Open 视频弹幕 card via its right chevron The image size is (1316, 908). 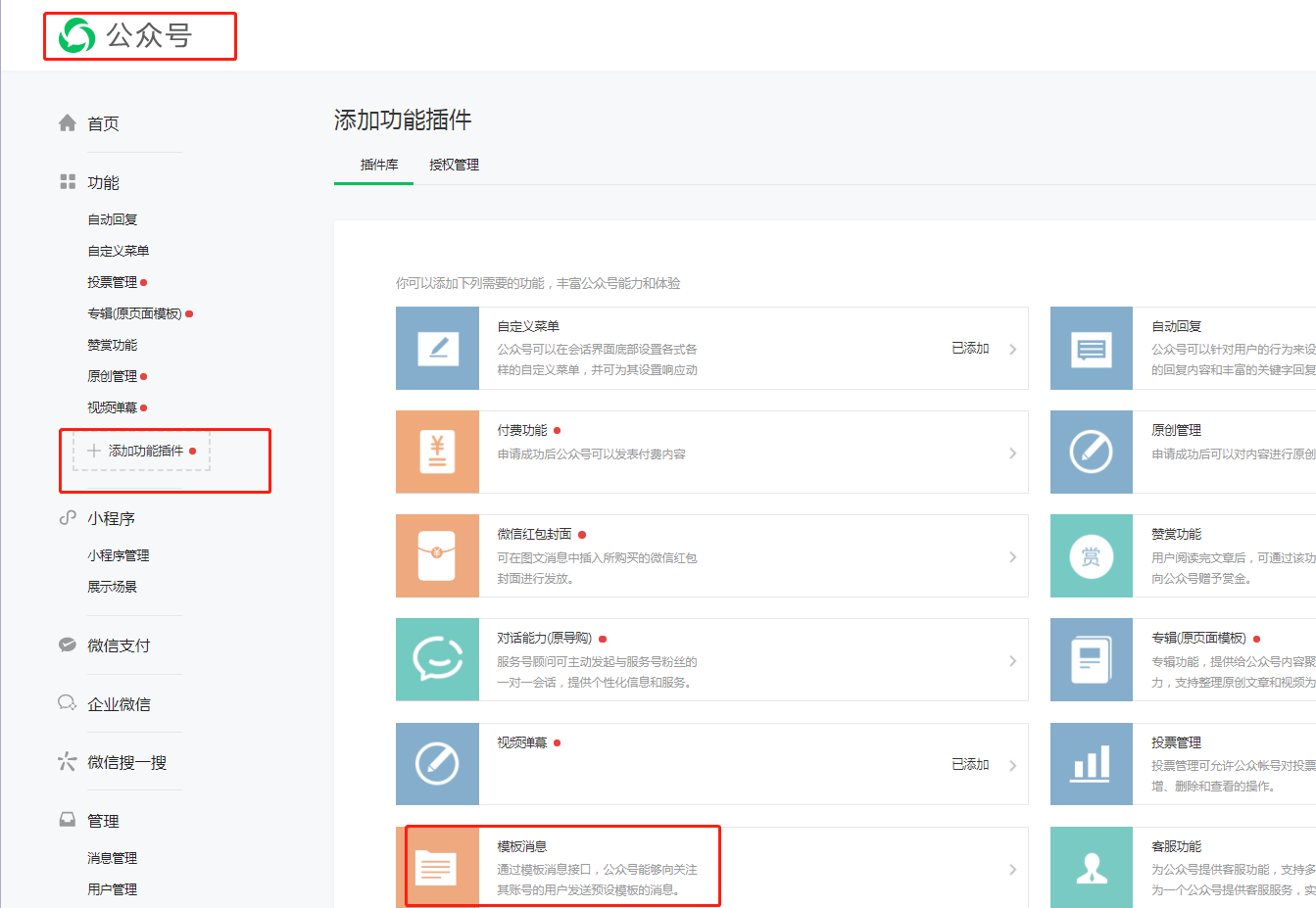[x=1012, y=765]
